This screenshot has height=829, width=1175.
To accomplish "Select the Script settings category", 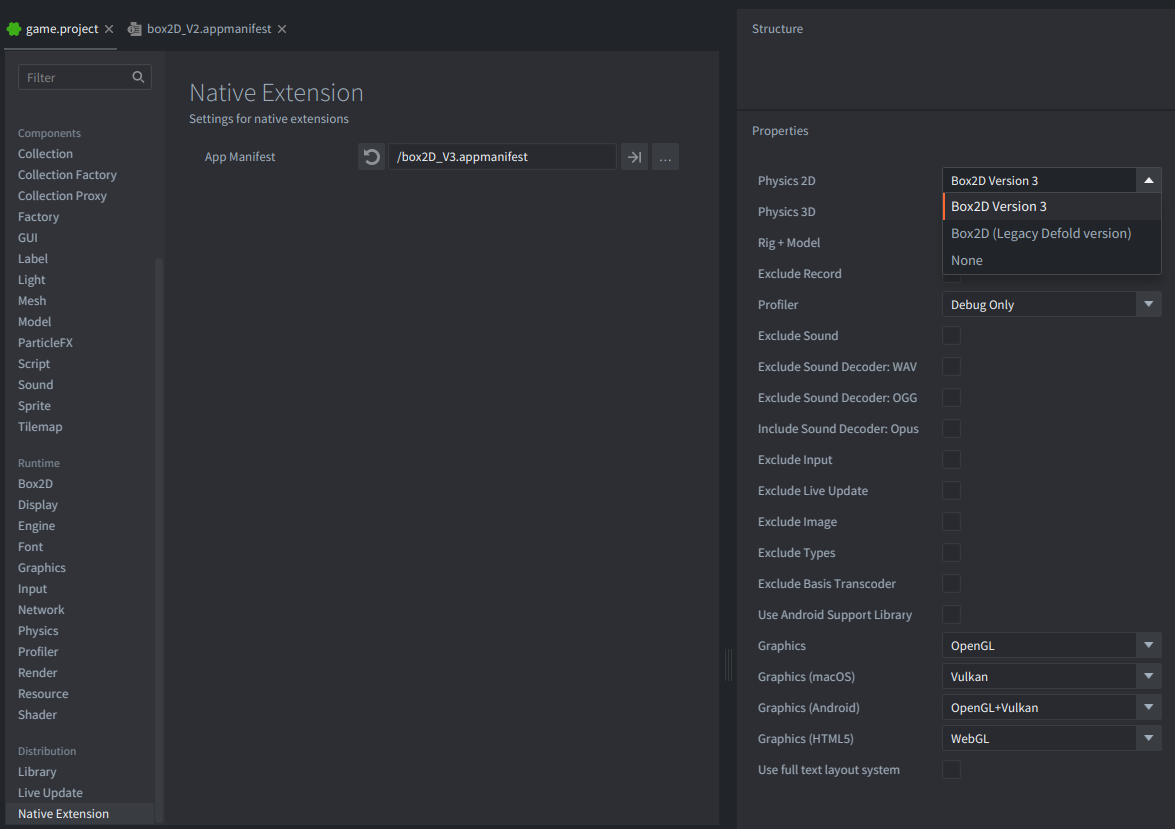I will coord(34,364).
